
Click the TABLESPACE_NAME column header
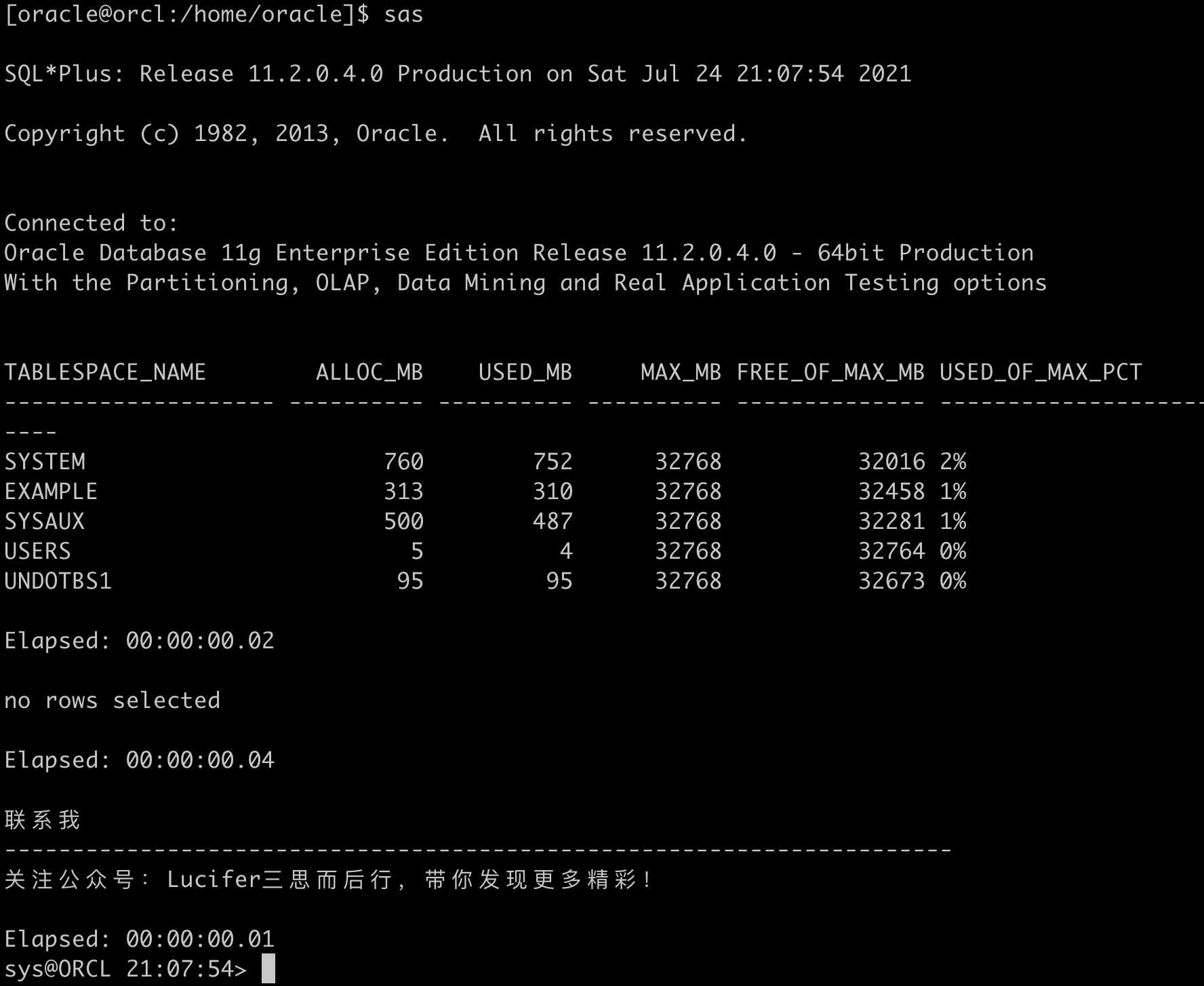[x=105, y=372]
